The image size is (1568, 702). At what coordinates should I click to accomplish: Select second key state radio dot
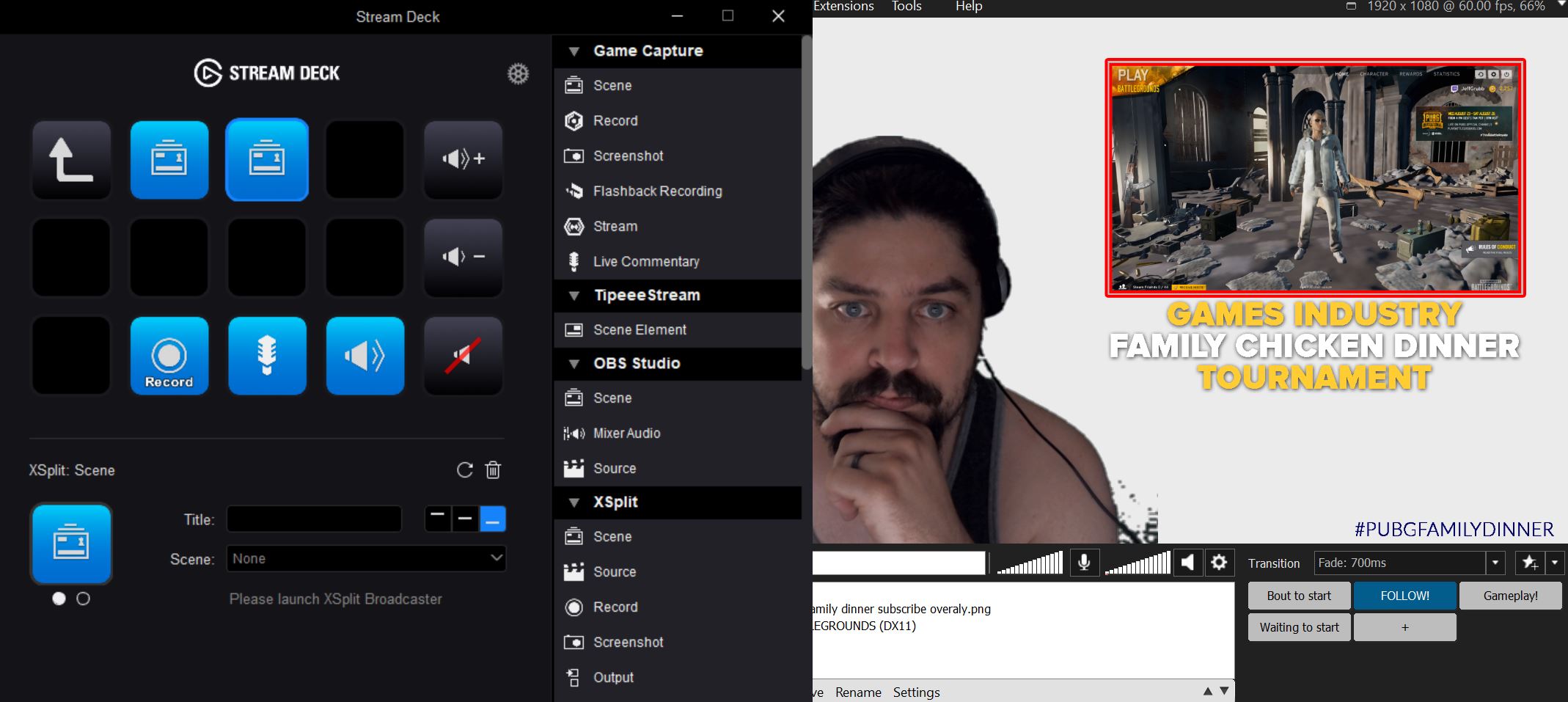(84, 599)
